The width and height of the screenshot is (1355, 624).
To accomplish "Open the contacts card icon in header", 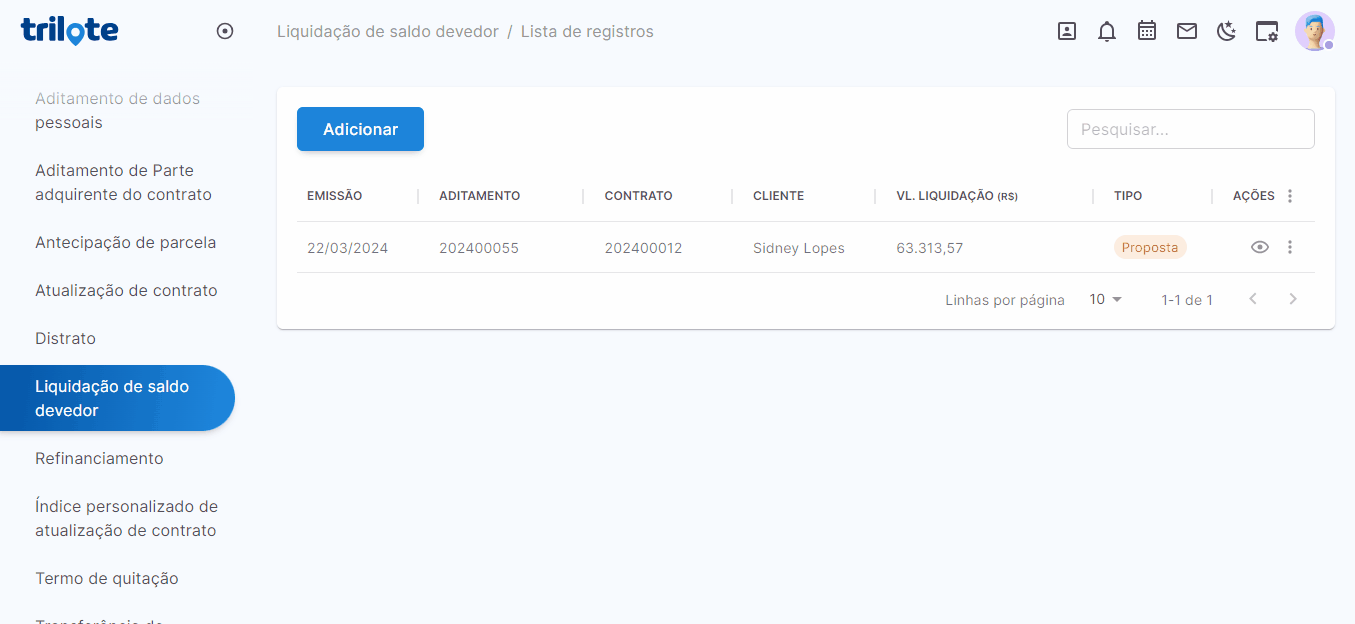I will coord(1067,31).
